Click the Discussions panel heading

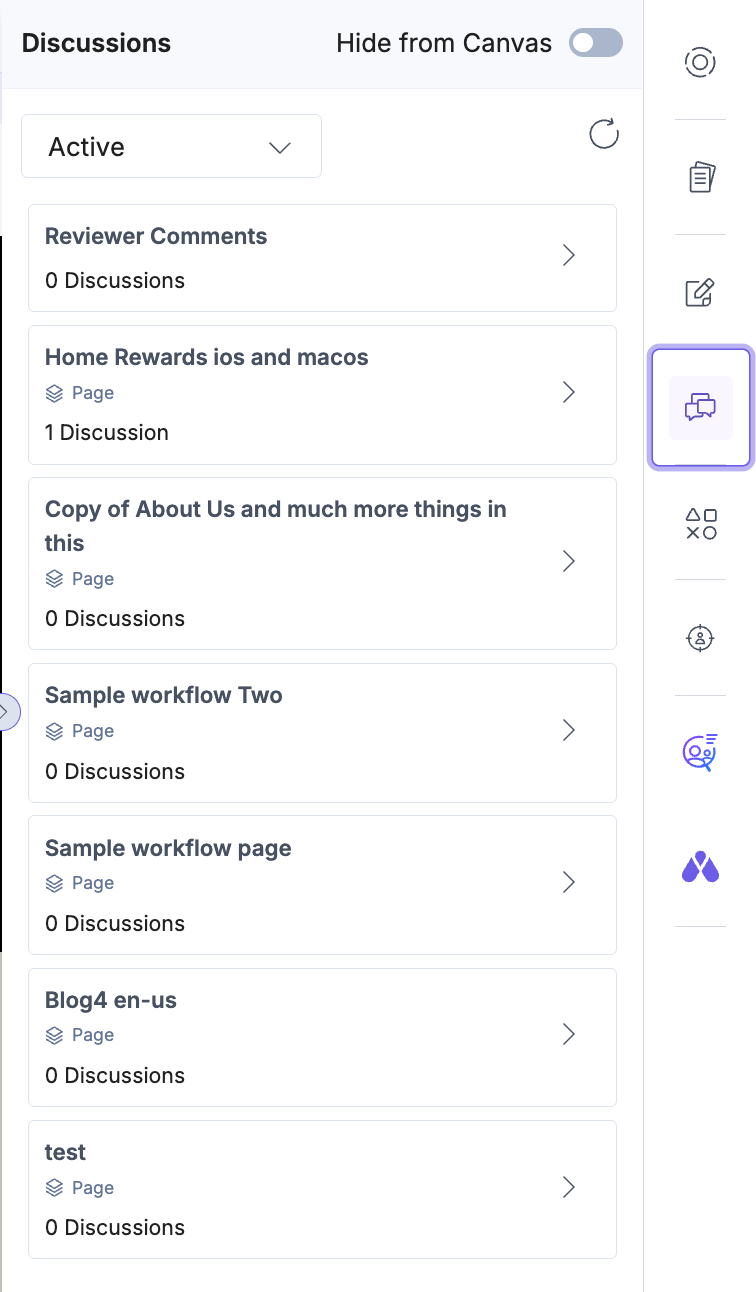(96, 44)
